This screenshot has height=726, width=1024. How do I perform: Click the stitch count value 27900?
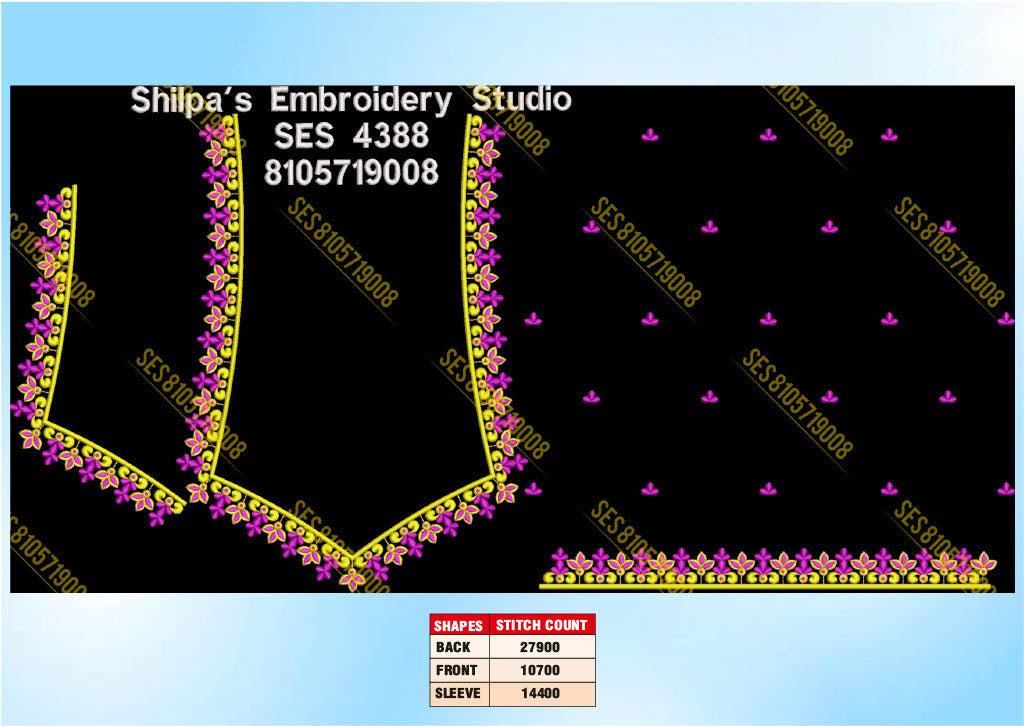click(540, 648)
